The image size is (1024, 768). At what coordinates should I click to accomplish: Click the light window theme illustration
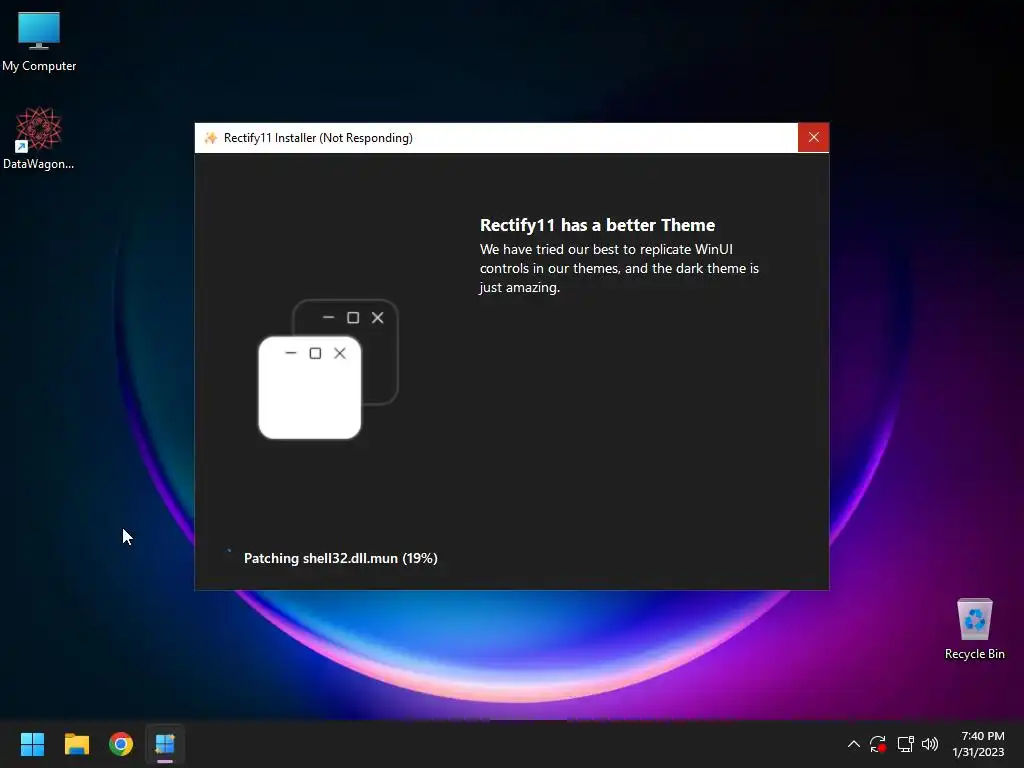[310, 387]
